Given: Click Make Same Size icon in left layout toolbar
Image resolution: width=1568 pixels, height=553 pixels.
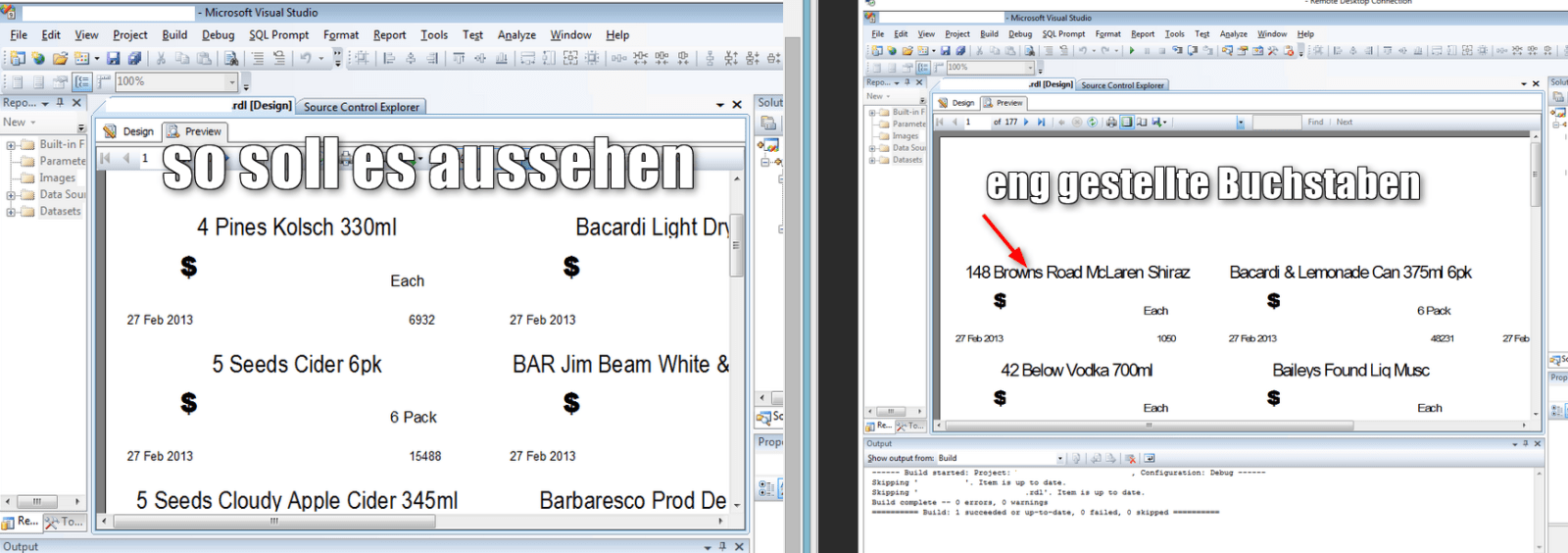Looking at the screenshot, I should (570, 58).
